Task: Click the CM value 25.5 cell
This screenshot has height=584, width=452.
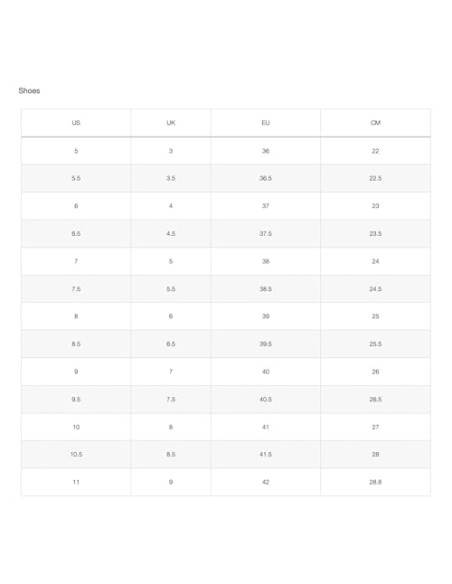Action: coord(375,344)
